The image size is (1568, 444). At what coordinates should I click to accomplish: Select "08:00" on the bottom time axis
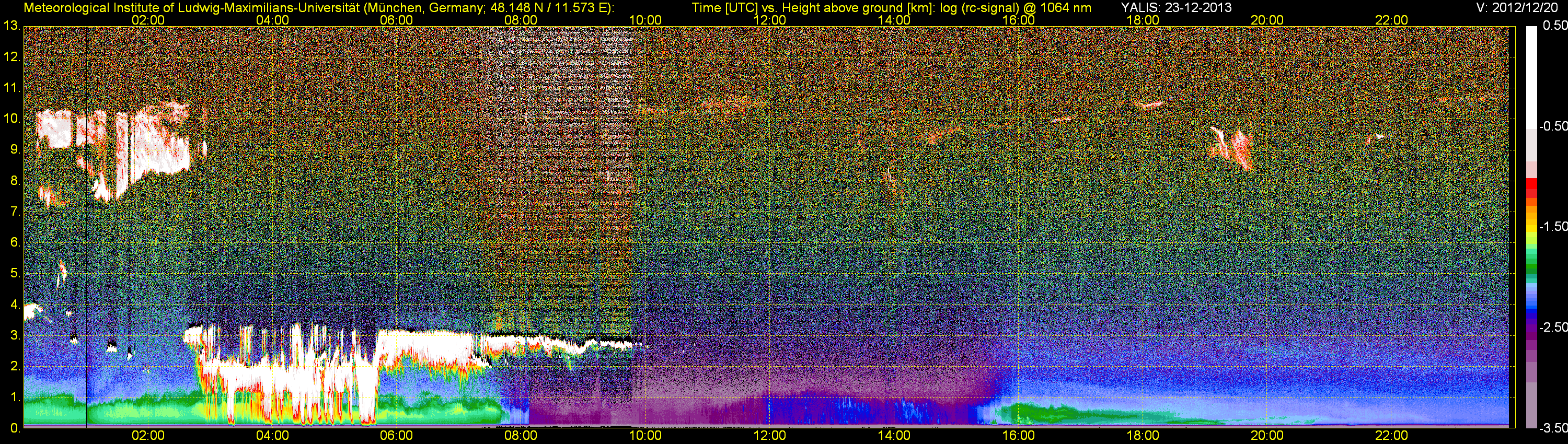coord(521,436)
